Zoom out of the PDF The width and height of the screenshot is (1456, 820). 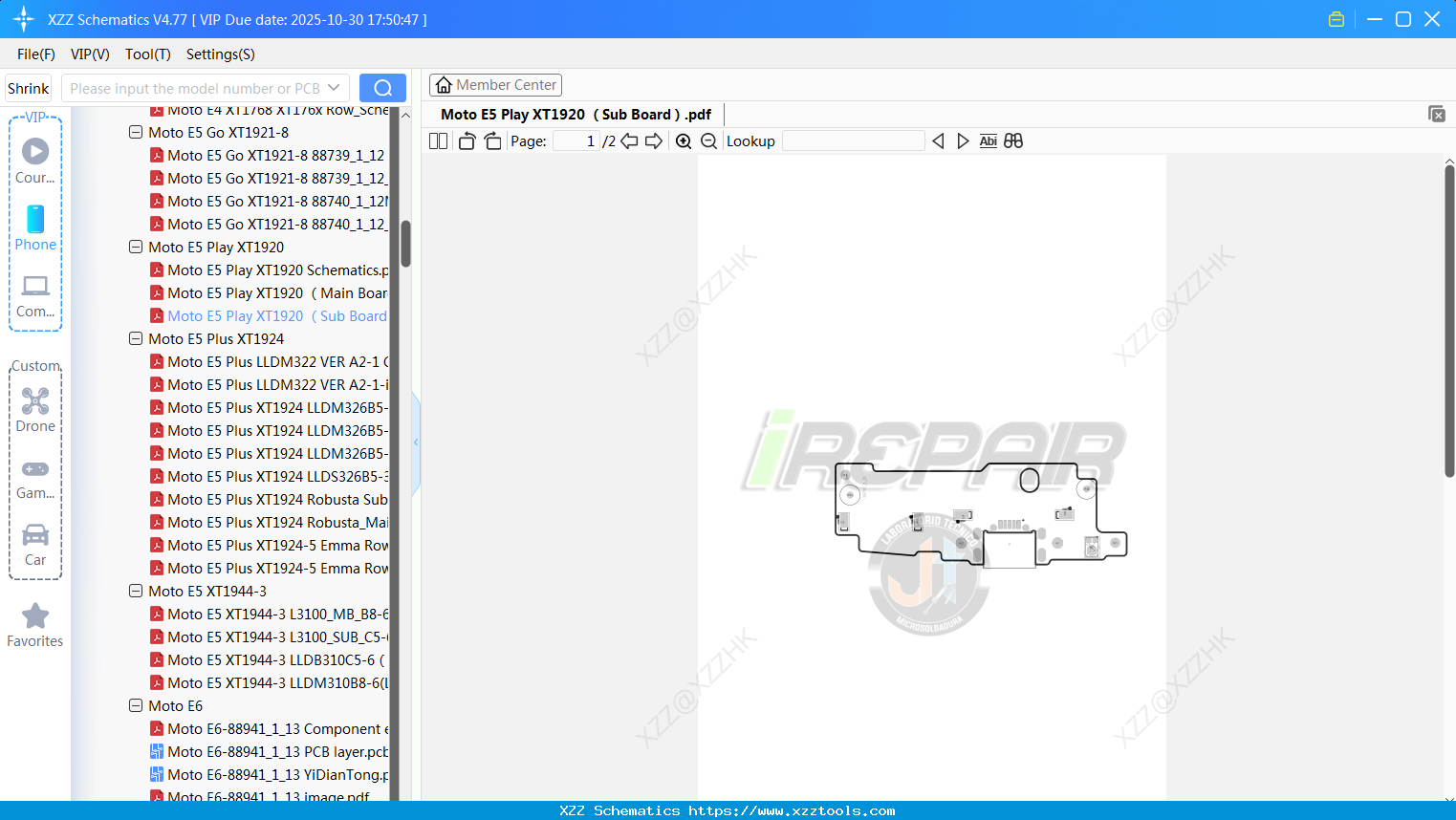(x=708, y=141)
